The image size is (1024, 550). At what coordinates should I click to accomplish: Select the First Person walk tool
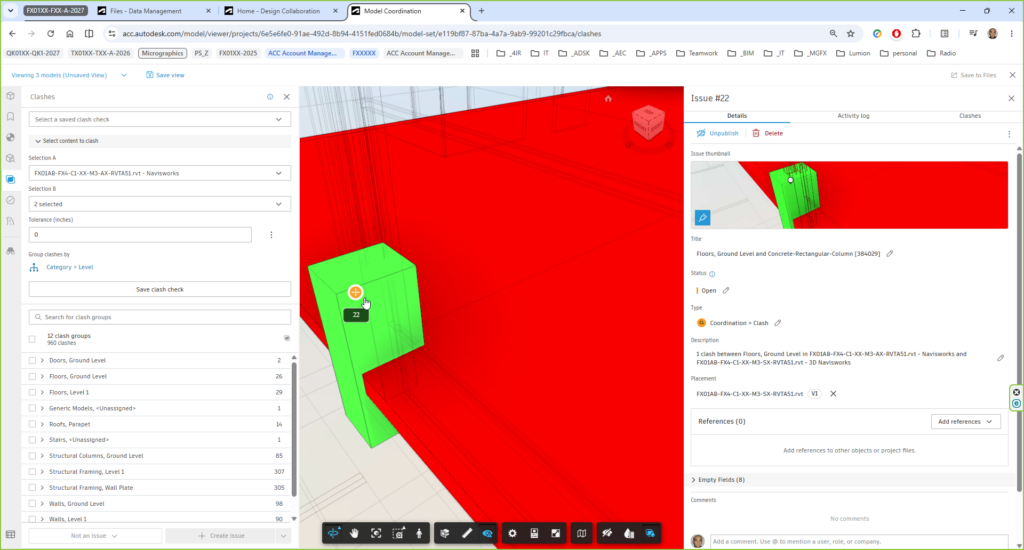(x=419, y=534)
